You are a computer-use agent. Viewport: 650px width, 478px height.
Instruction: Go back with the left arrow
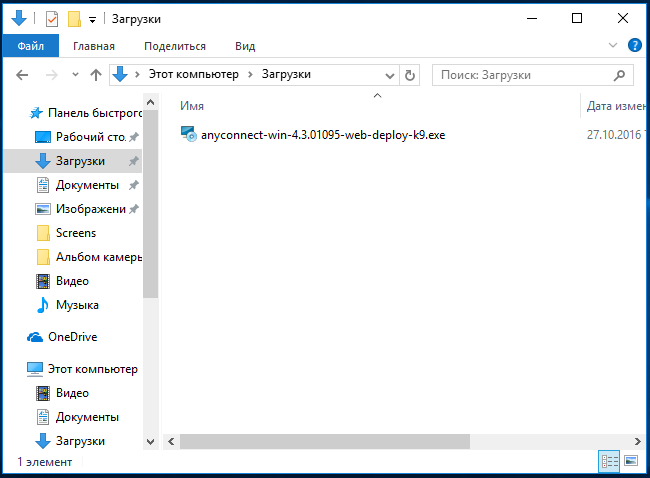22,75
